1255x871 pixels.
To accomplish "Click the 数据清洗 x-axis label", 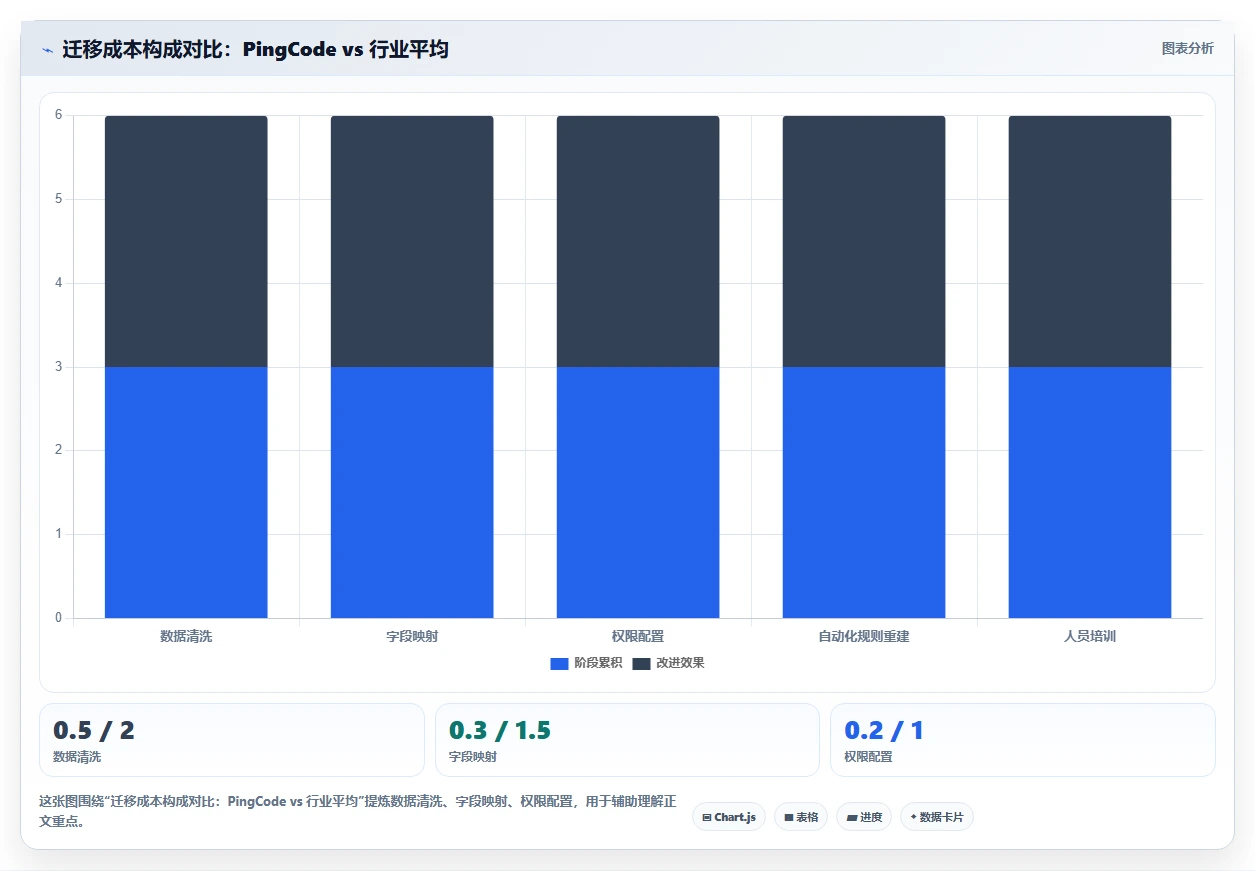I will [186, 636].
